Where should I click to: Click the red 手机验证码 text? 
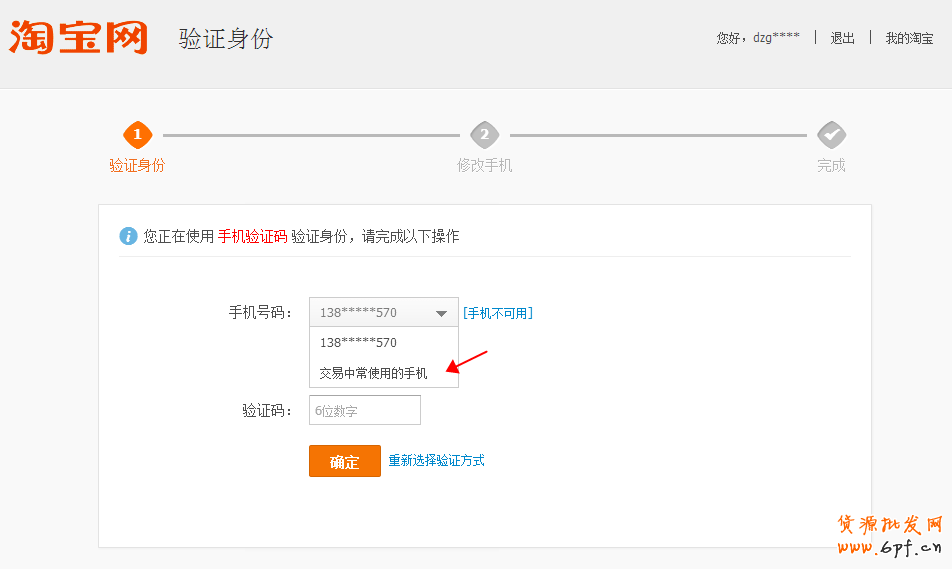pos(252,236)
